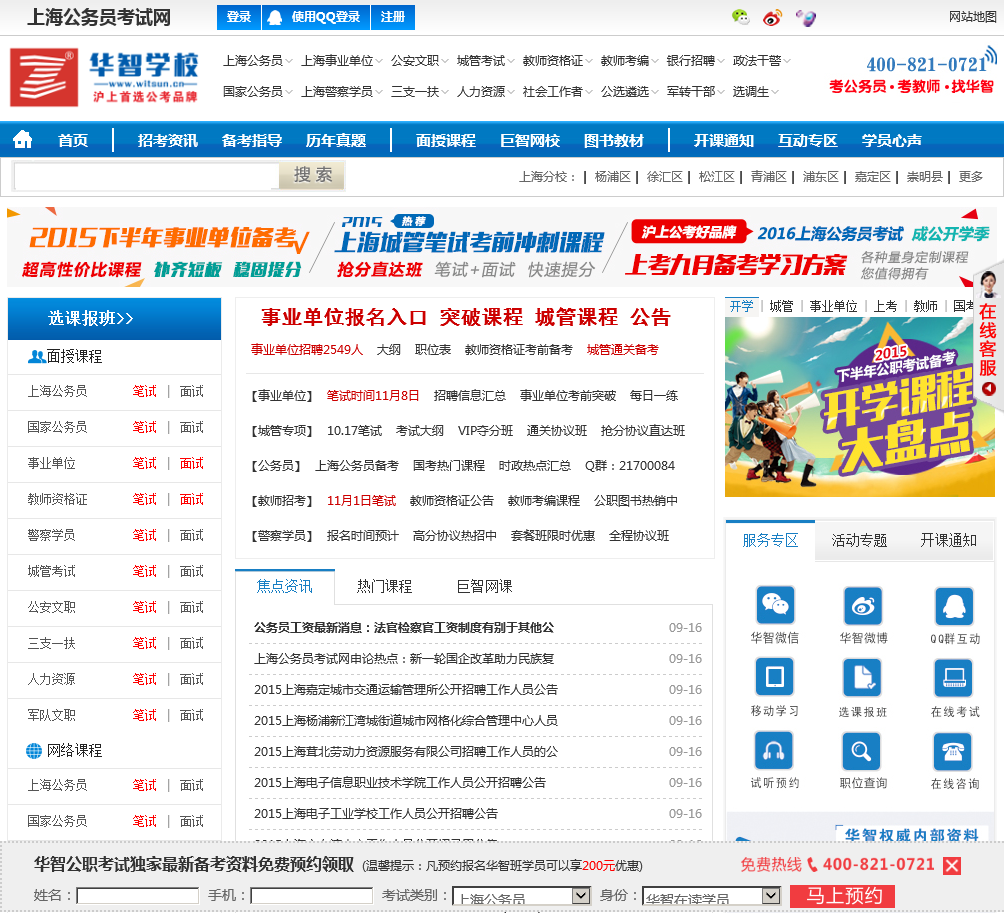Screen dimensions: 1004x913
Task: Click the 笔试时间11月8日 link
Action: (373, 396)
